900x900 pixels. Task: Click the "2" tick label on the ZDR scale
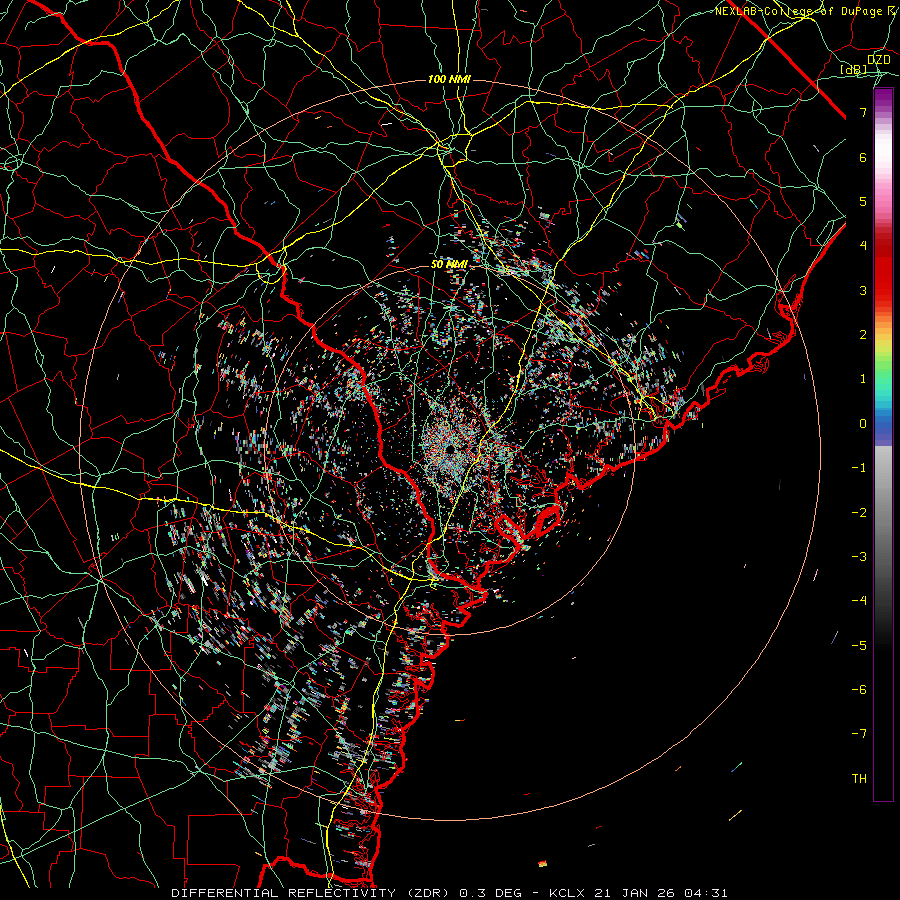pos(863,335)
